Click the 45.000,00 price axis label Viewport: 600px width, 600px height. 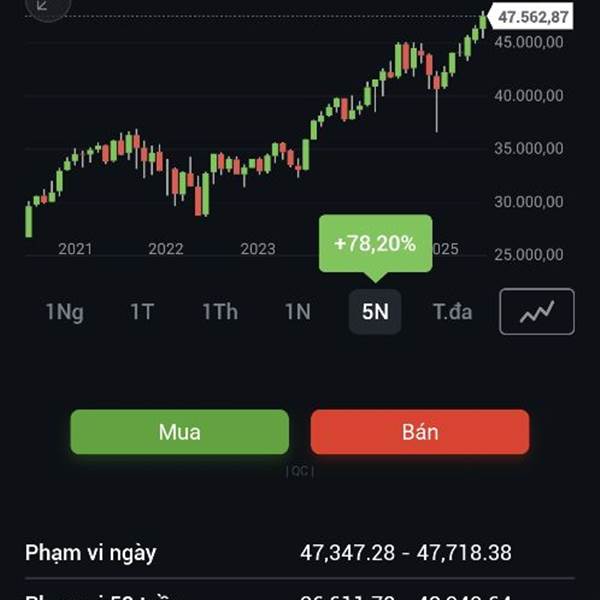[529, 42]
